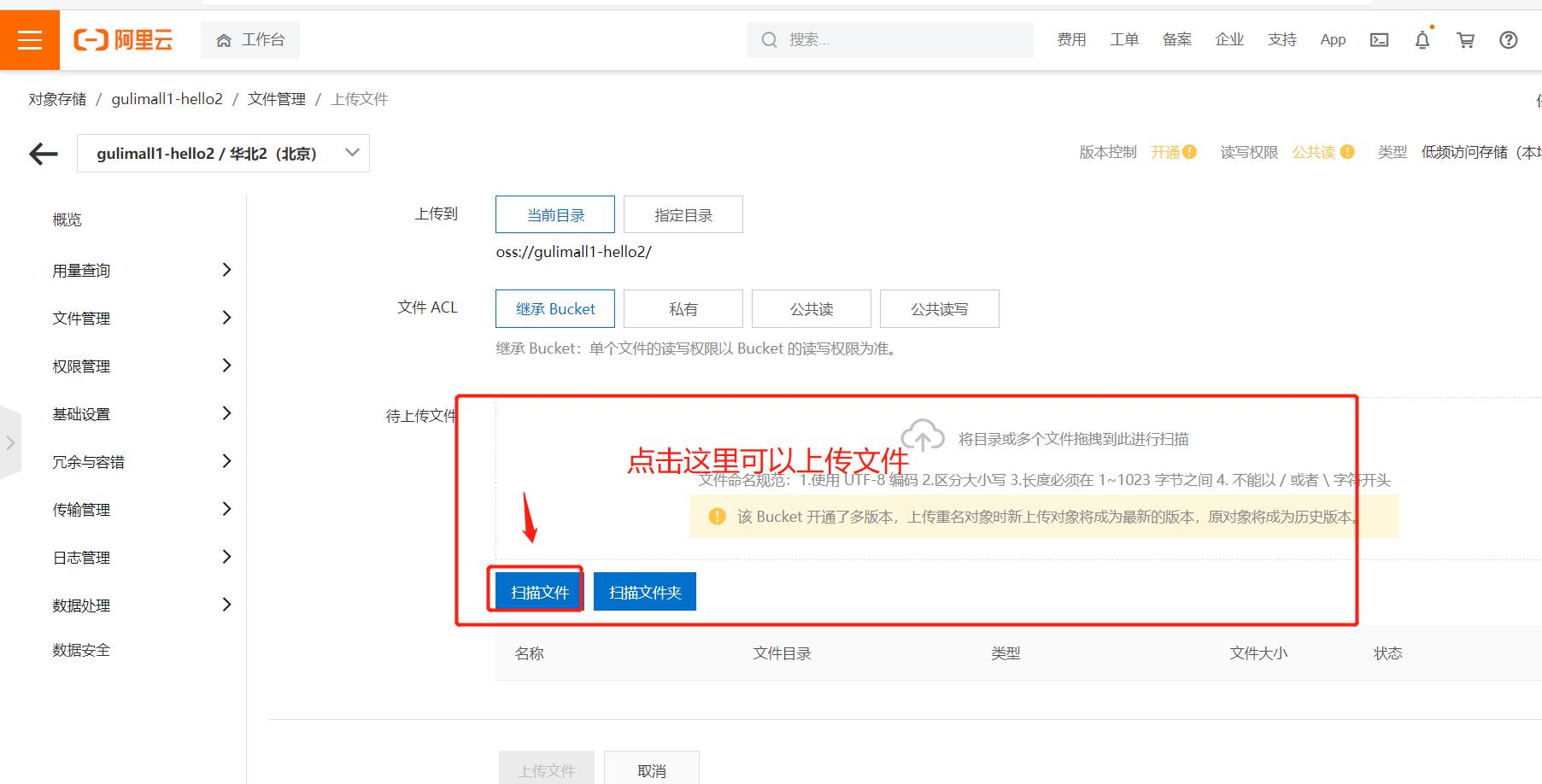The height and width of the screenshot is (784, 1542).
Task: Open the orange hamburger main menu
Action: tap(30, 40)
